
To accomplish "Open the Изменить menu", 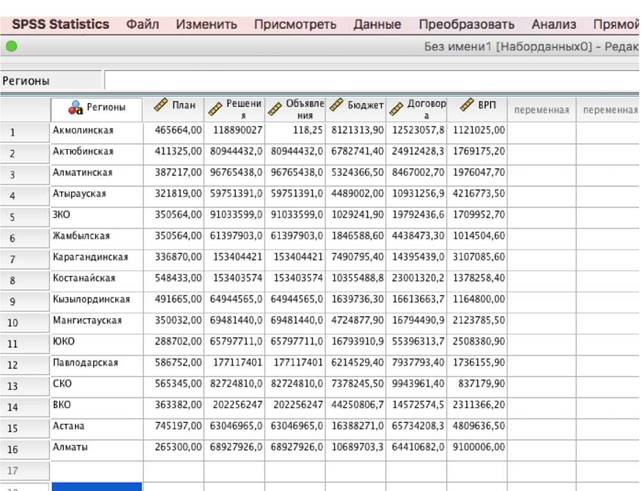I will [x=206, y=25].
